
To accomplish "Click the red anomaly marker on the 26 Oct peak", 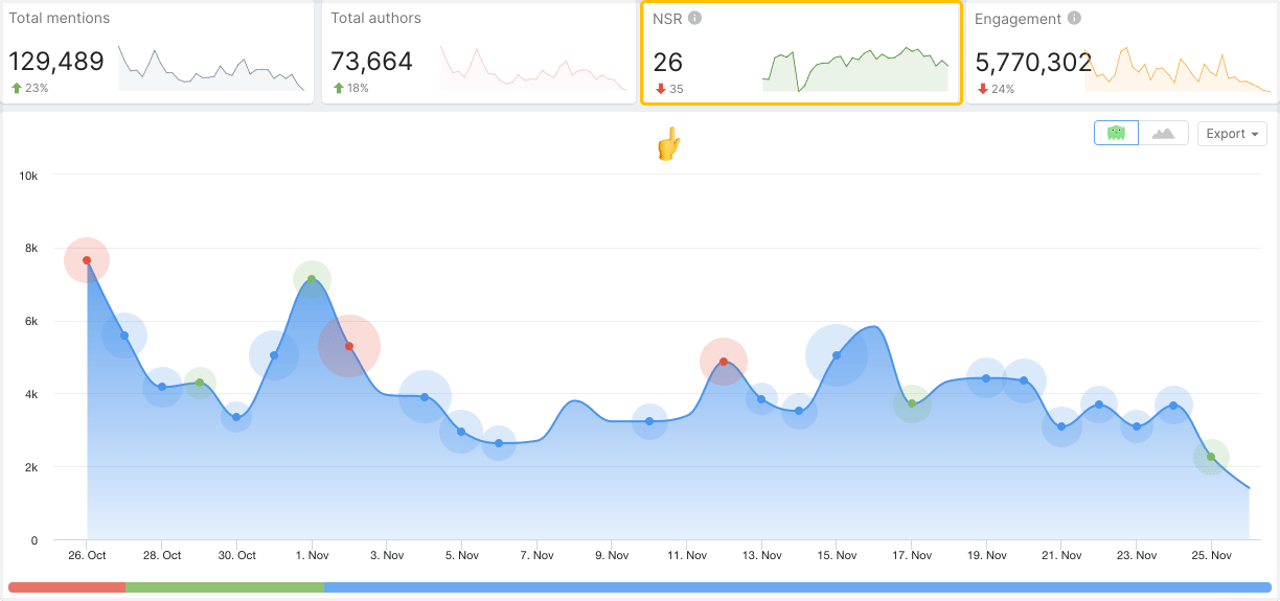I will pos(87,260).
